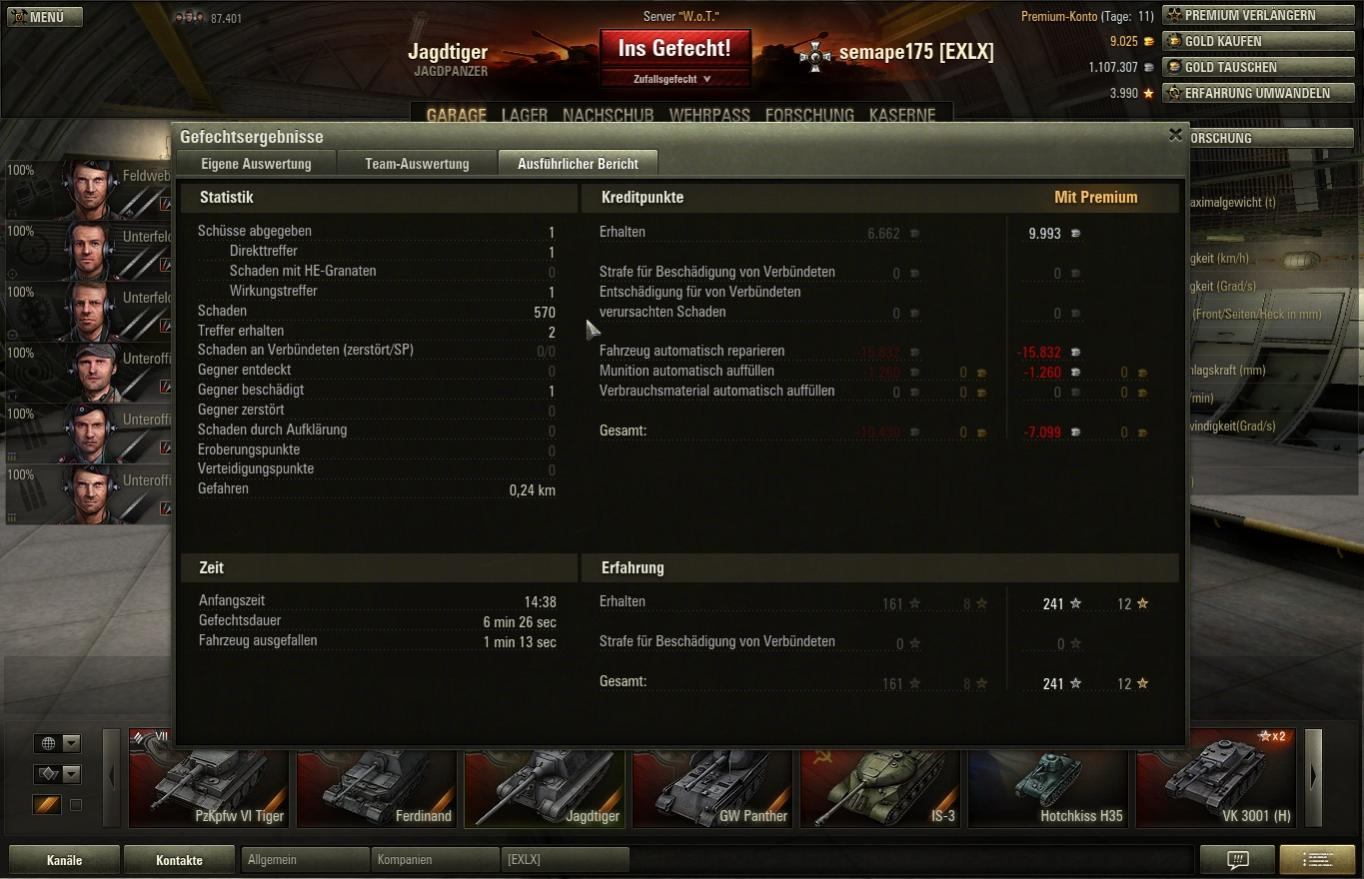
Task: Click online players count 87.401
Action: (226, 18)
